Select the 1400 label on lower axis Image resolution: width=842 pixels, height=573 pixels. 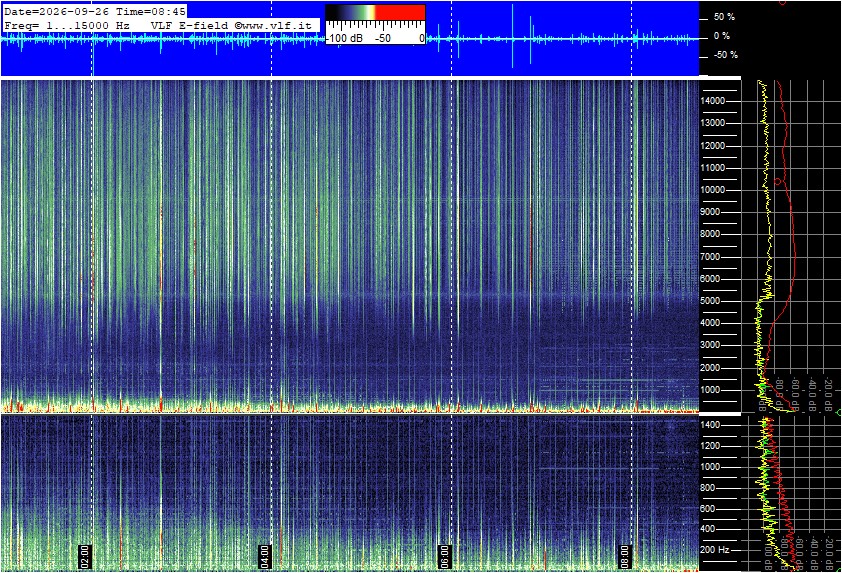[710, 425]
